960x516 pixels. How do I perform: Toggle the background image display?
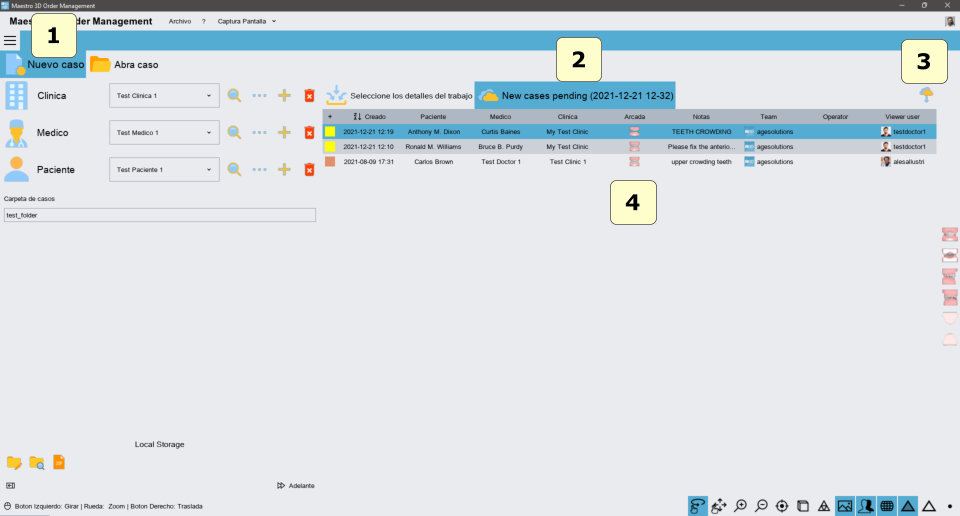(845, 506)
